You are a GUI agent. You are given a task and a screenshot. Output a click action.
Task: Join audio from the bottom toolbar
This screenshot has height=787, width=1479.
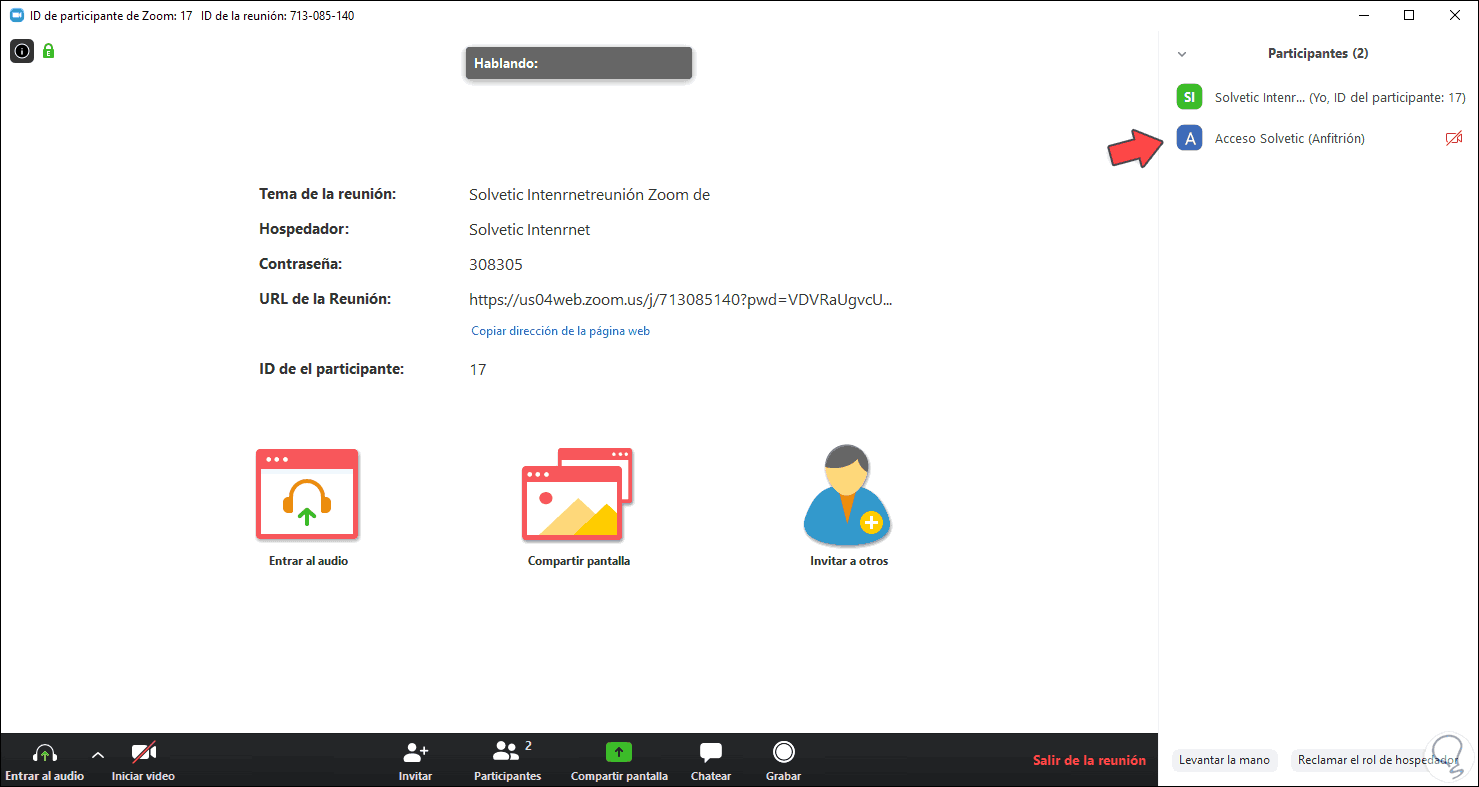click(x=44, y=762)
